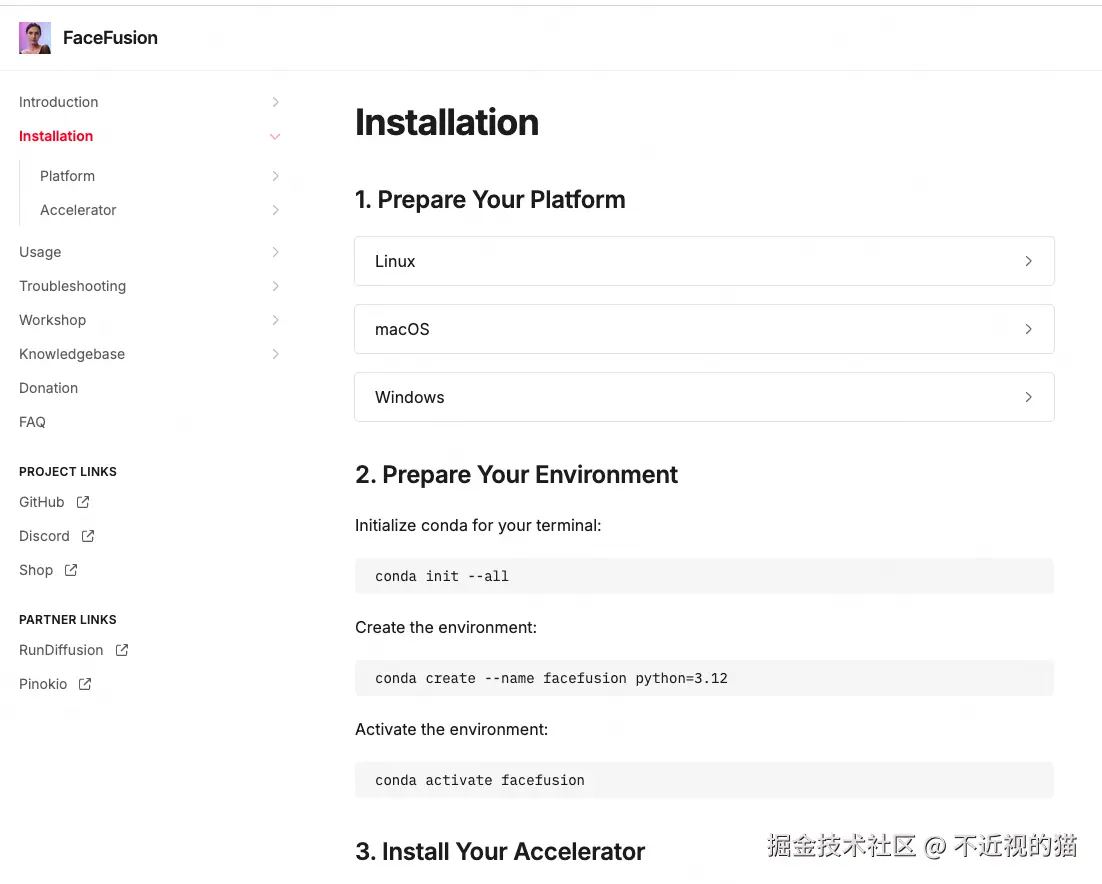Expand the Troubleshooting sidebar chevron
Image resolution: width=1102 pixels, height=884 pixels.
point(275,286)
